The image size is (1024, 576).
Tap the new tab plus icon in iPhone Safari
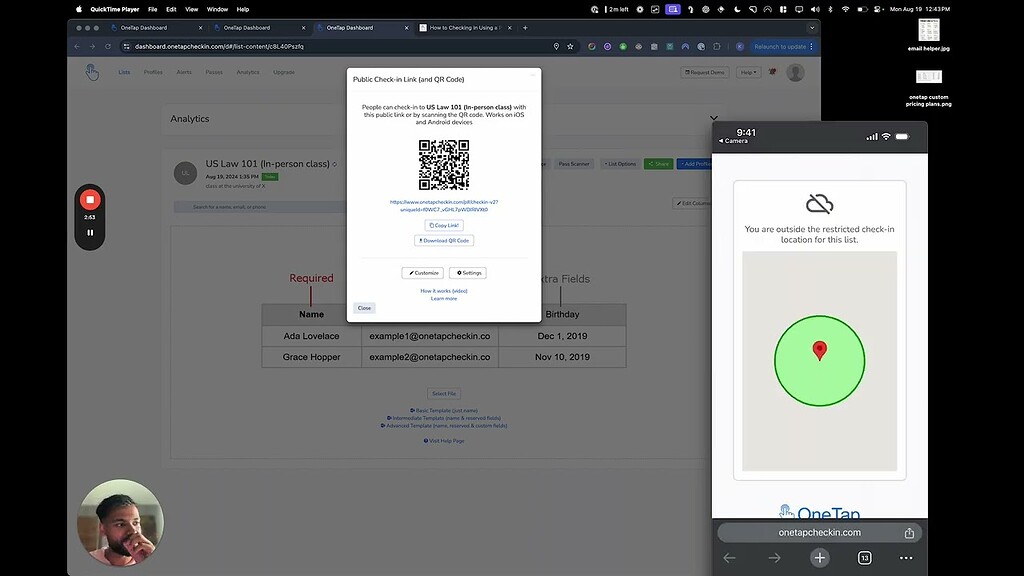[820, 557]
